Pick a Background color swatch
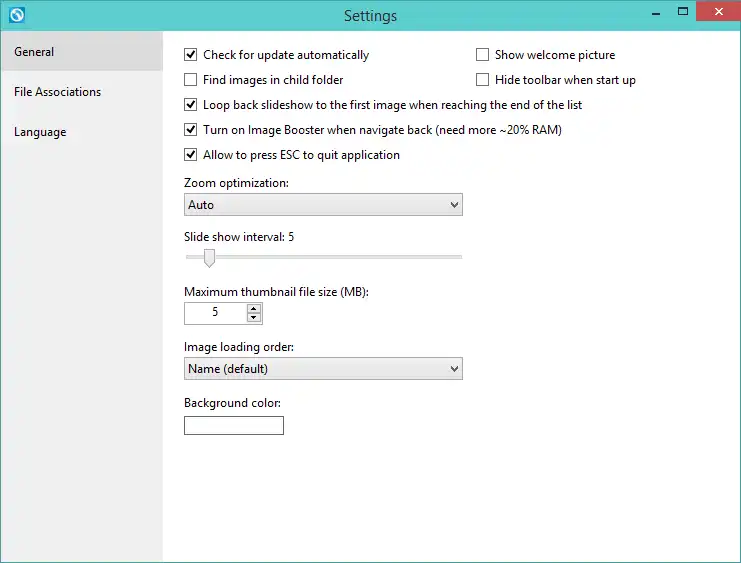 234,426
